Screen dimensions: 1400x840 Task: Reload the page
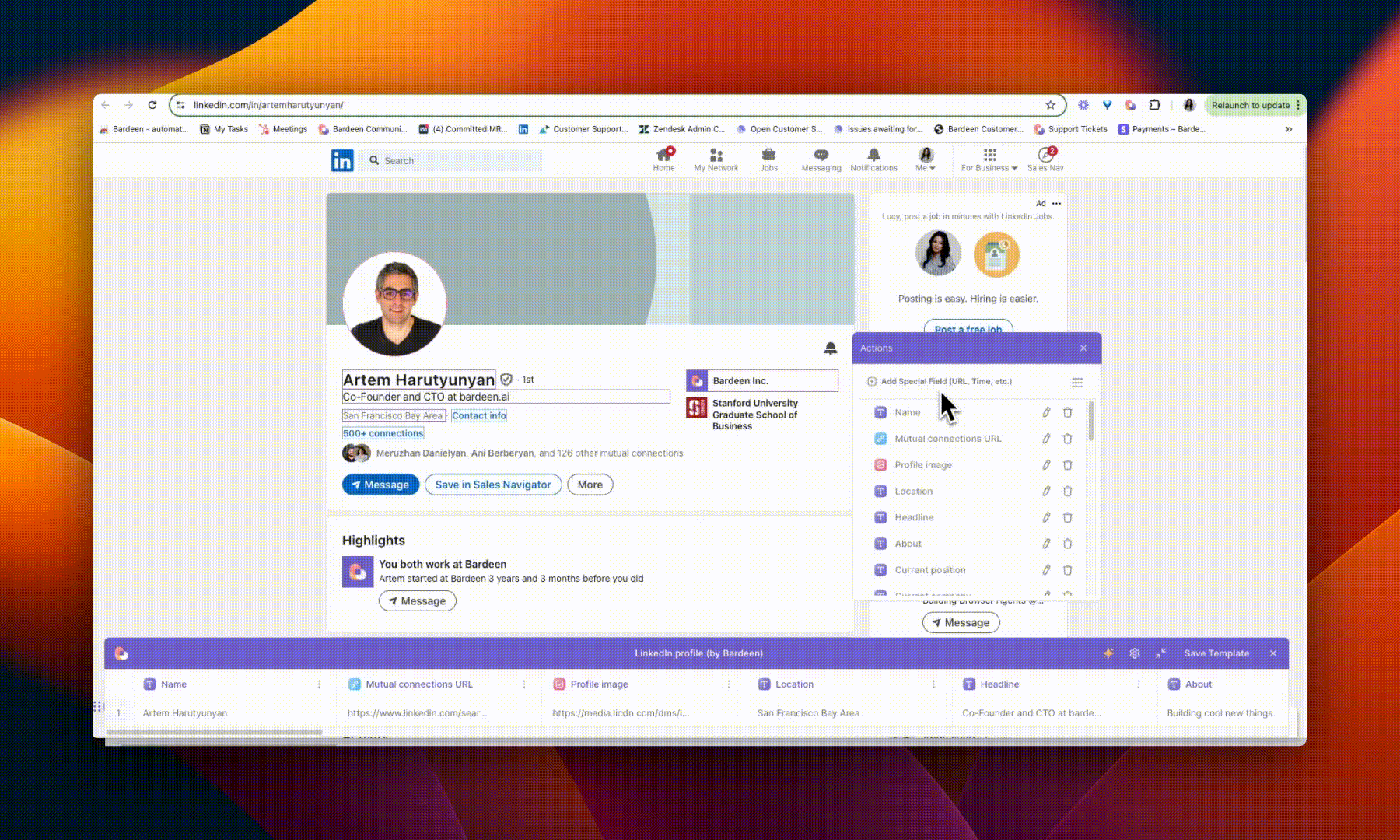click(x=152, y=105)
